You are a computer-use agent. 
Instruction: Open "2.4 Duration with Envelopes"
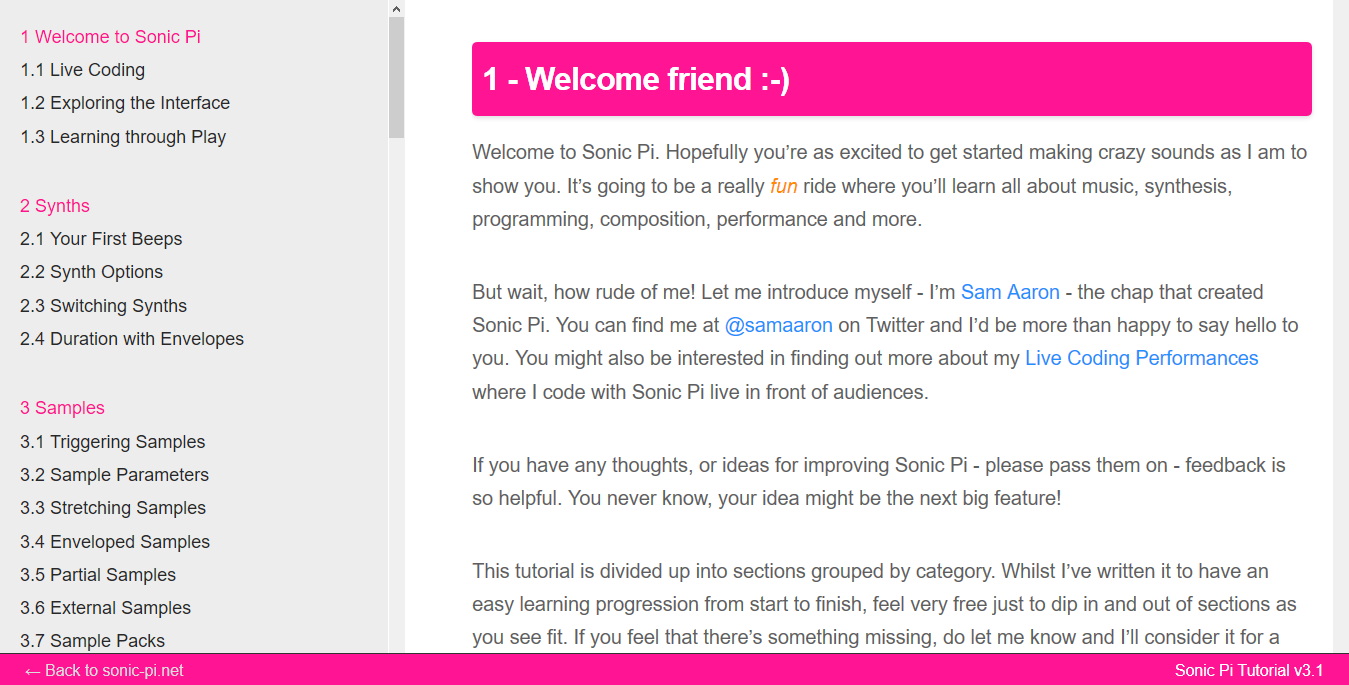tap(132, 338)
